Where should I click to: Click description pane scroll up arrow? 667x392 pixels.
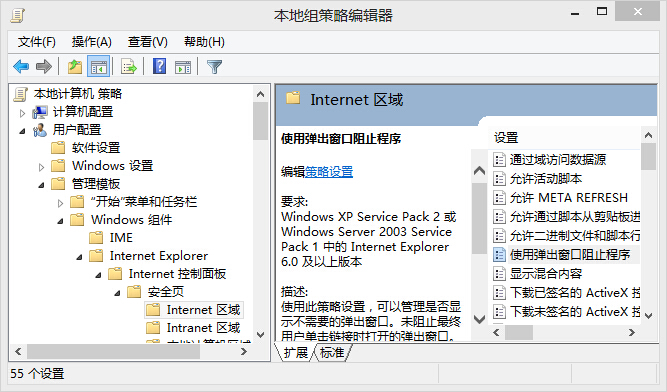pos(479,170)
